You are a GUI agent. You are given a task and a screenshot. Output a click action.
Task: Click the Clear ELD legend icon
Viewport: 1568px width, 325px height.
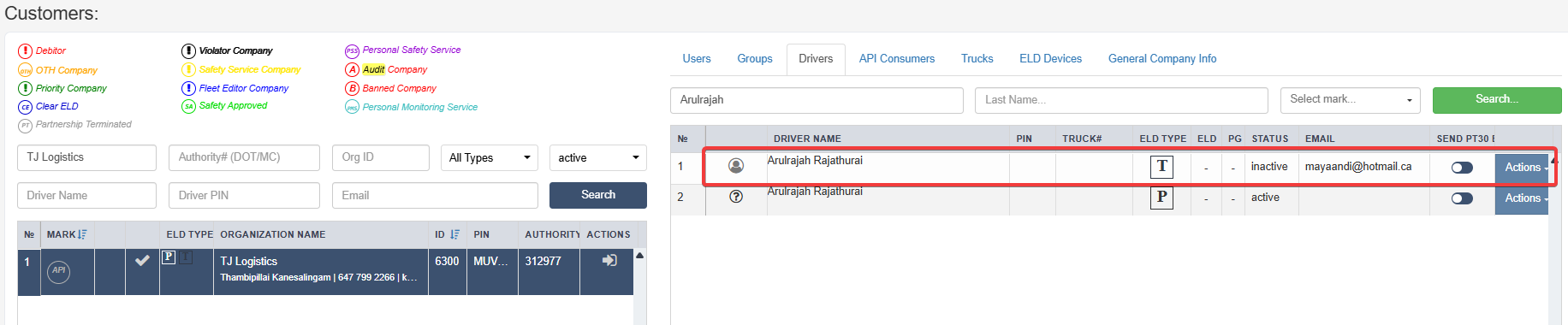[25, 107]
